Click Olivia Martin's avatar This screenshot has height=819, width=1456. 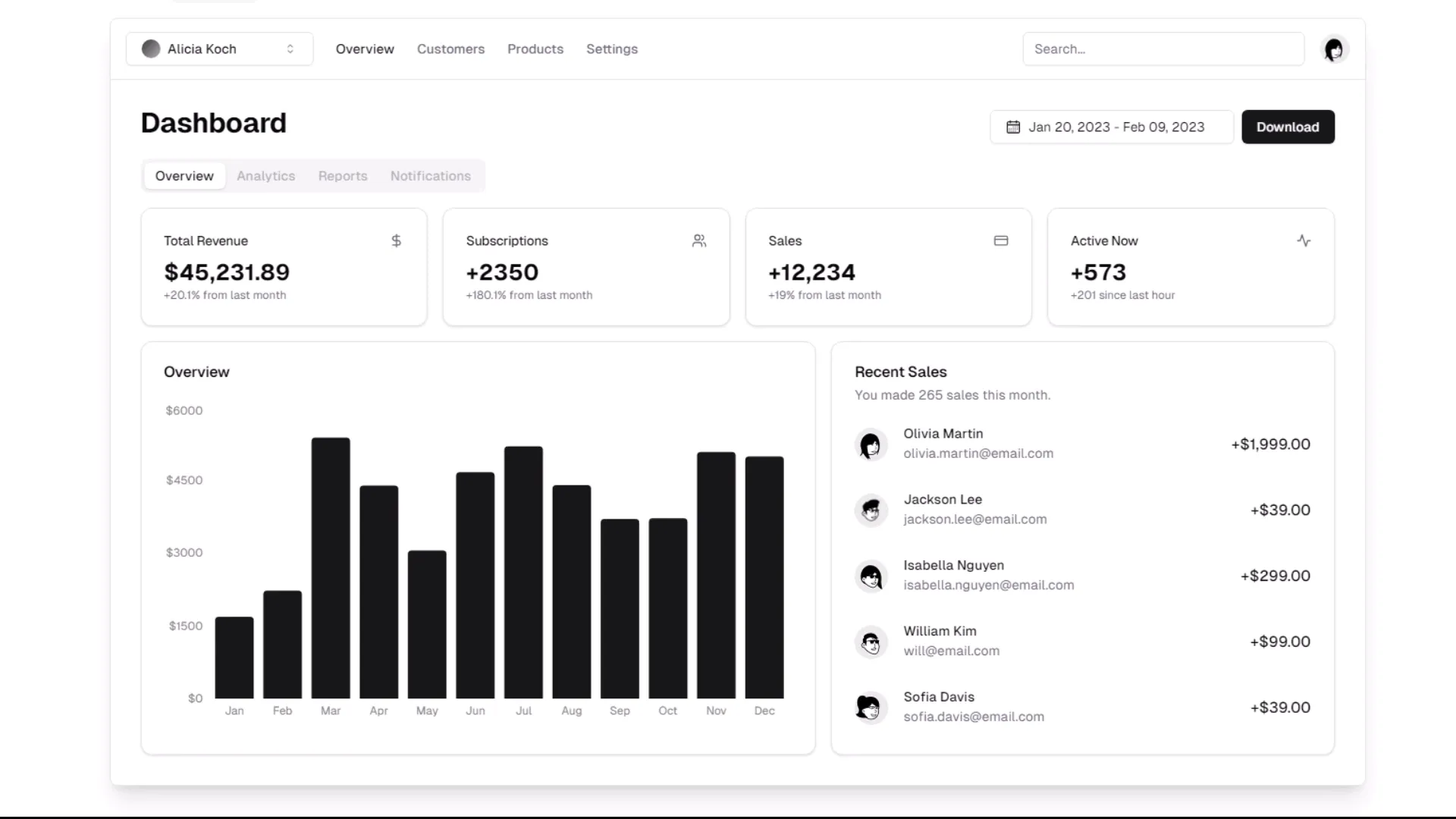point(871,444)
